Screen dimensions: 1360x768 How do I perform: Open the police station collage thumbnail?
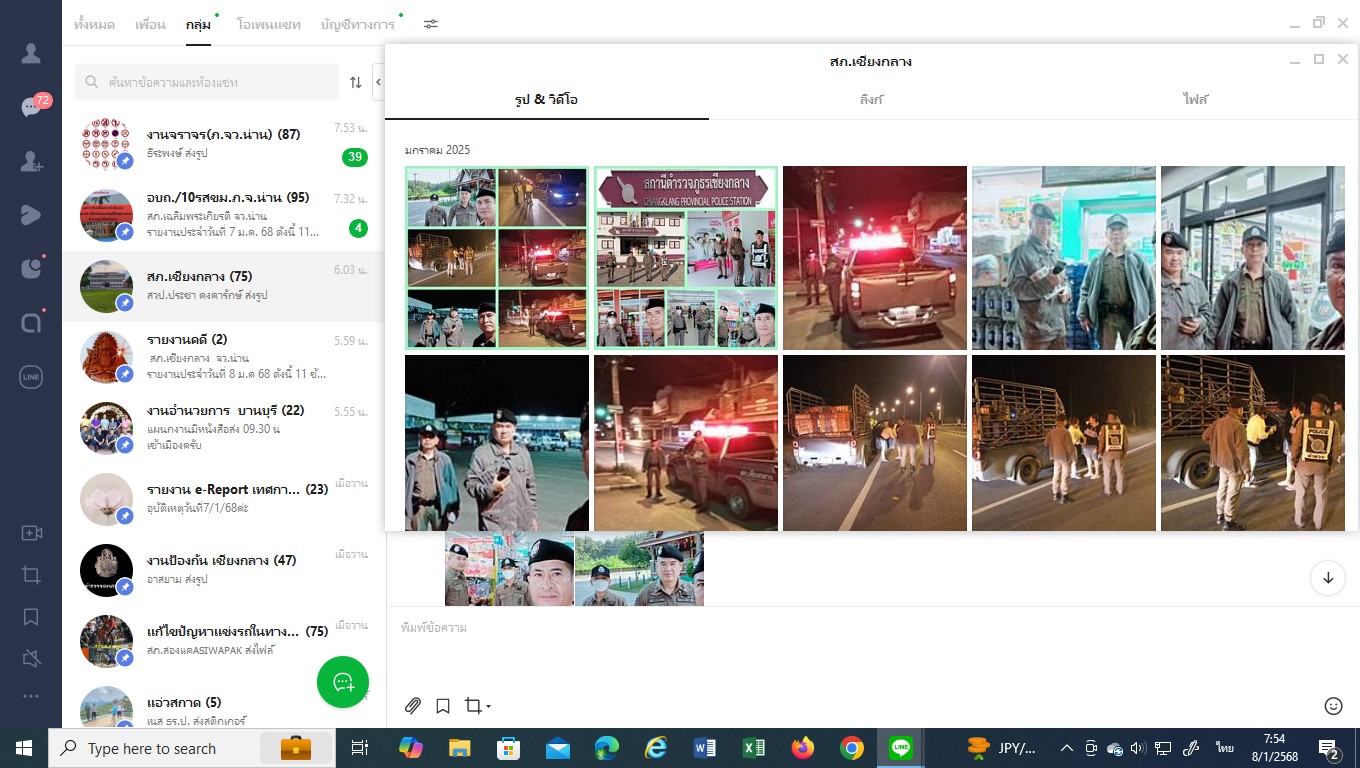coord(685,257)
